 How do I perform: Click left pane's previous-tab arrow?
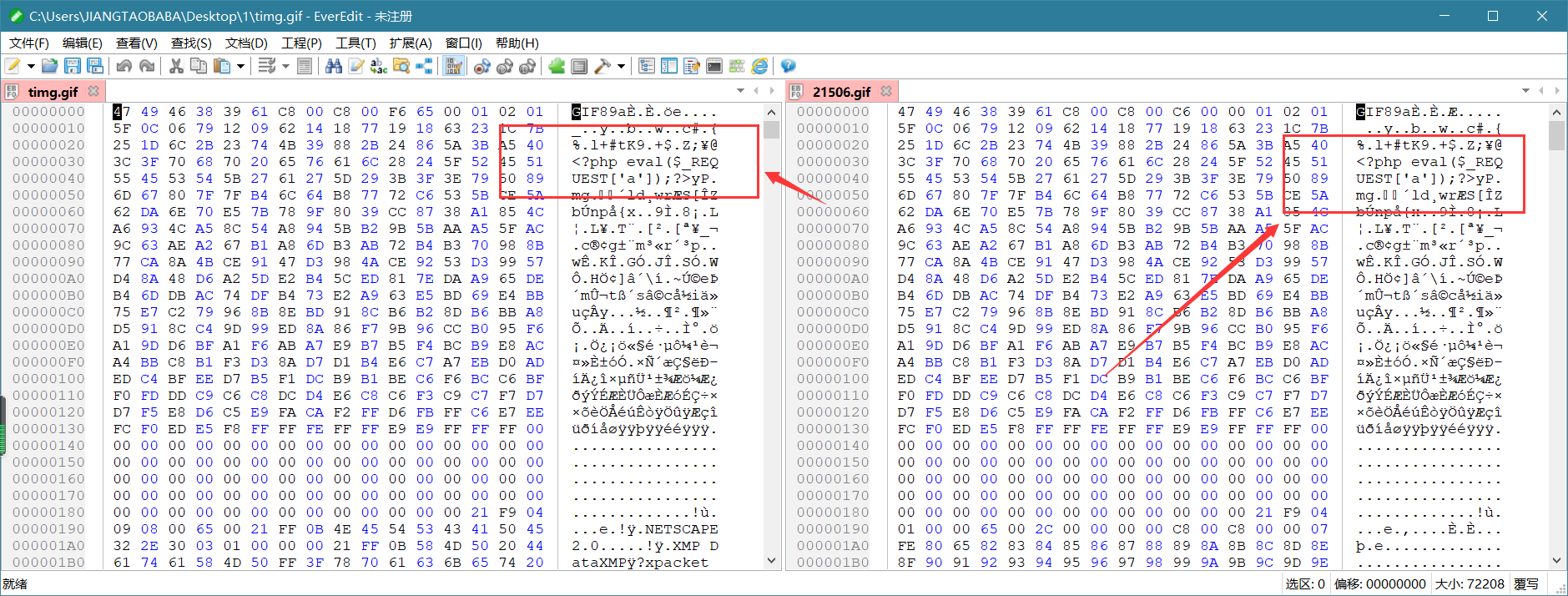tap(757, 90)
